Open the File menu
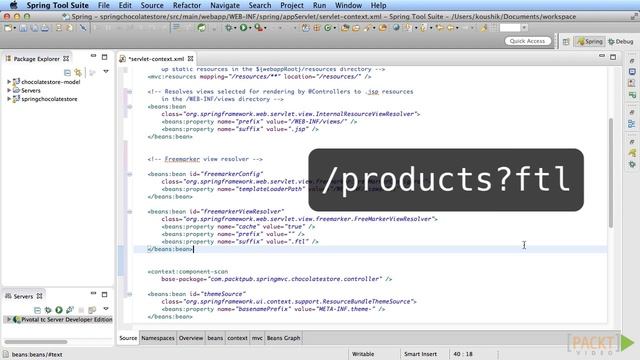 click(104, 5)
